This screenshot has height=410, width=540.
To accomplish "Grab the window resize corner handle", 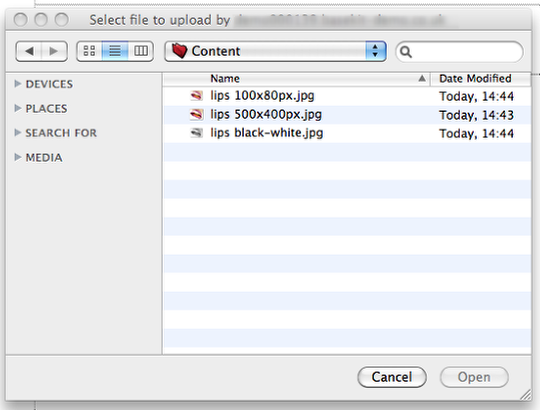I will [526, 395].
